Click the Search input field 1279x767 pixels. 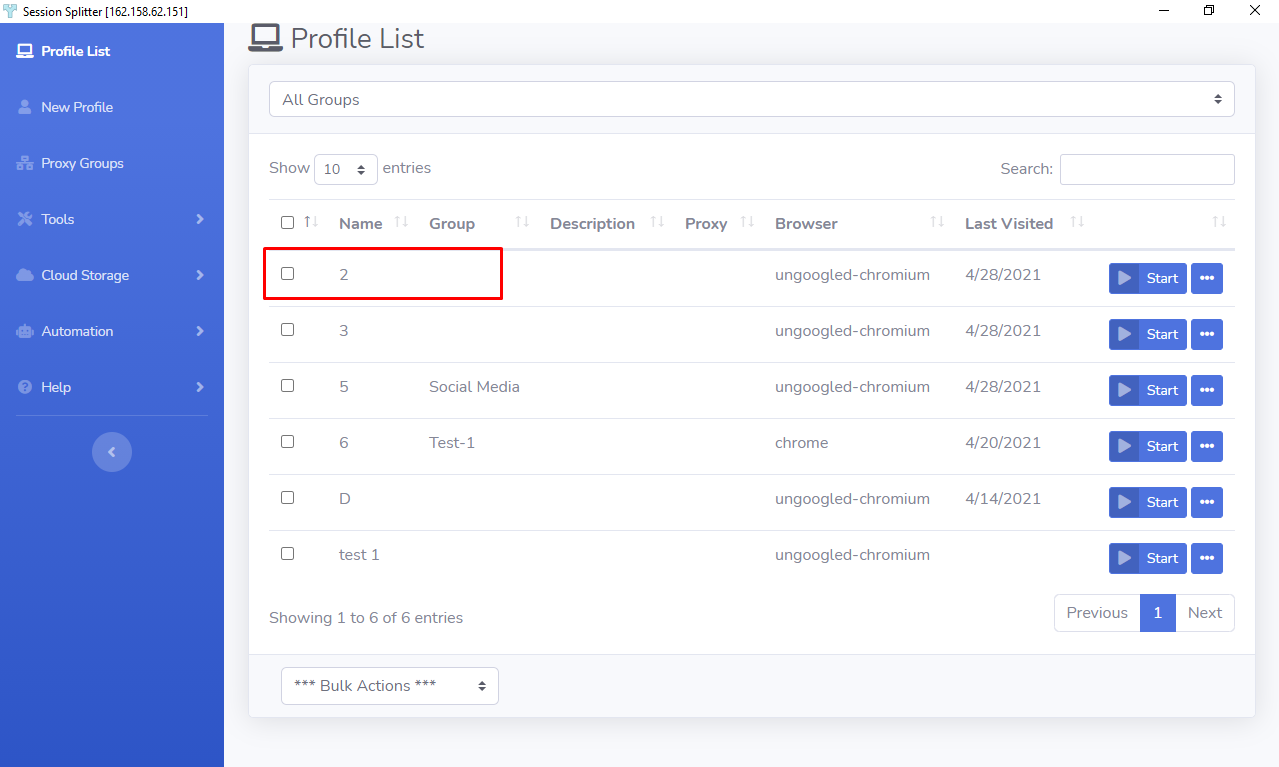point(1147,169)
